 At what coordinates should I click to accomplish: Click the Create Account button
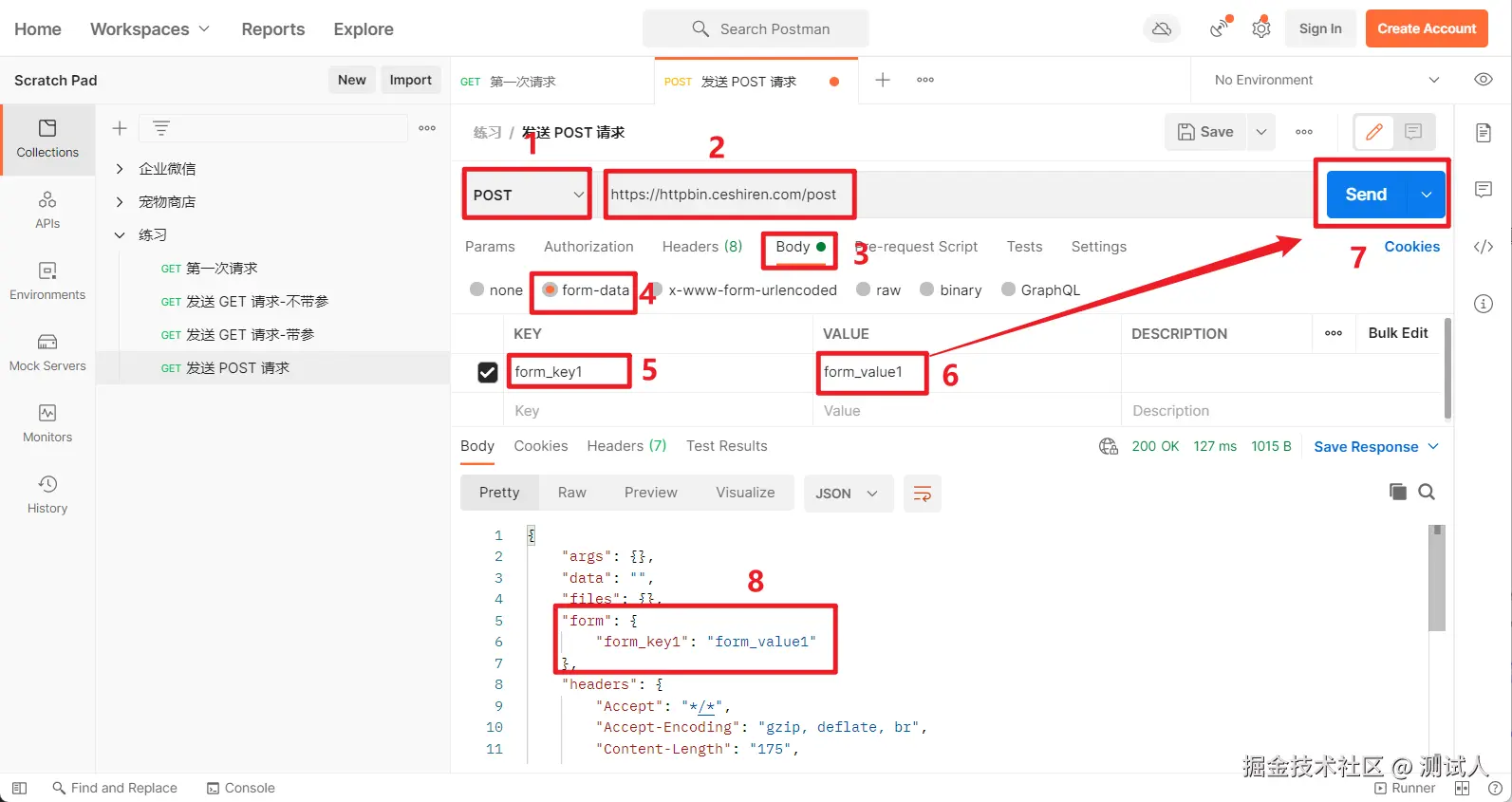click(x=1427, y=28)
